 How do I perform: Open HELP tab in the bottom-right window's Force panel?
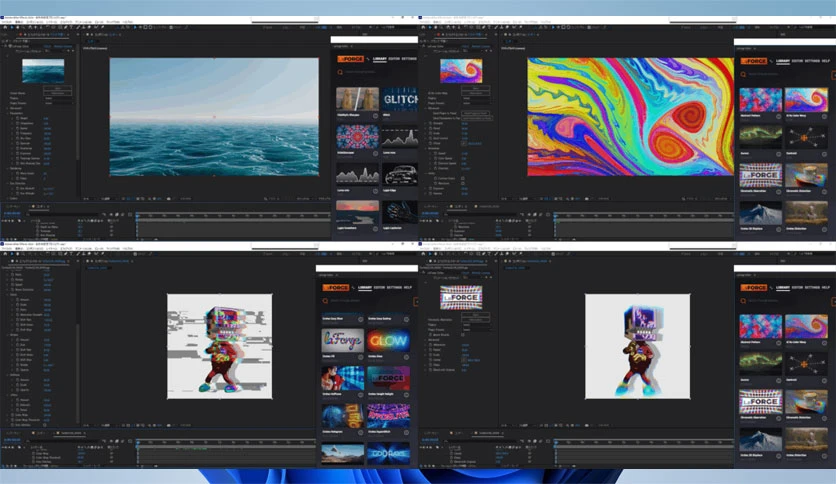click(x=825, y=287)
